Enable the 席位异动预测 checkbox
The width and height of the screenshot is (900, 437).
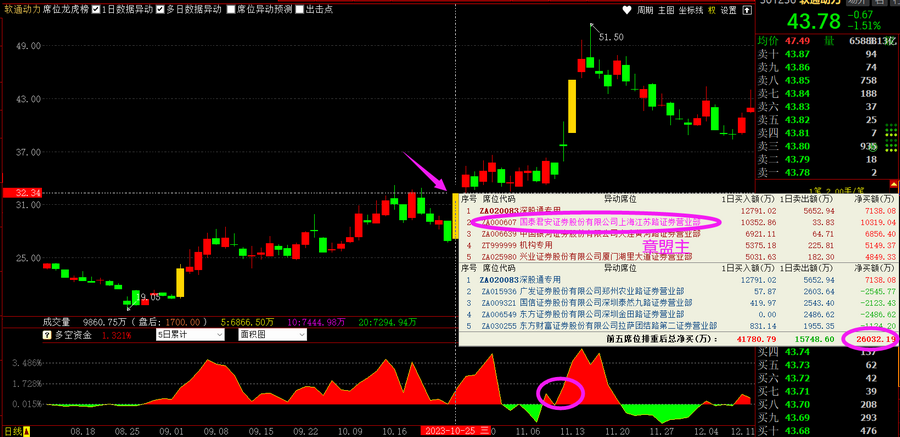230,9
